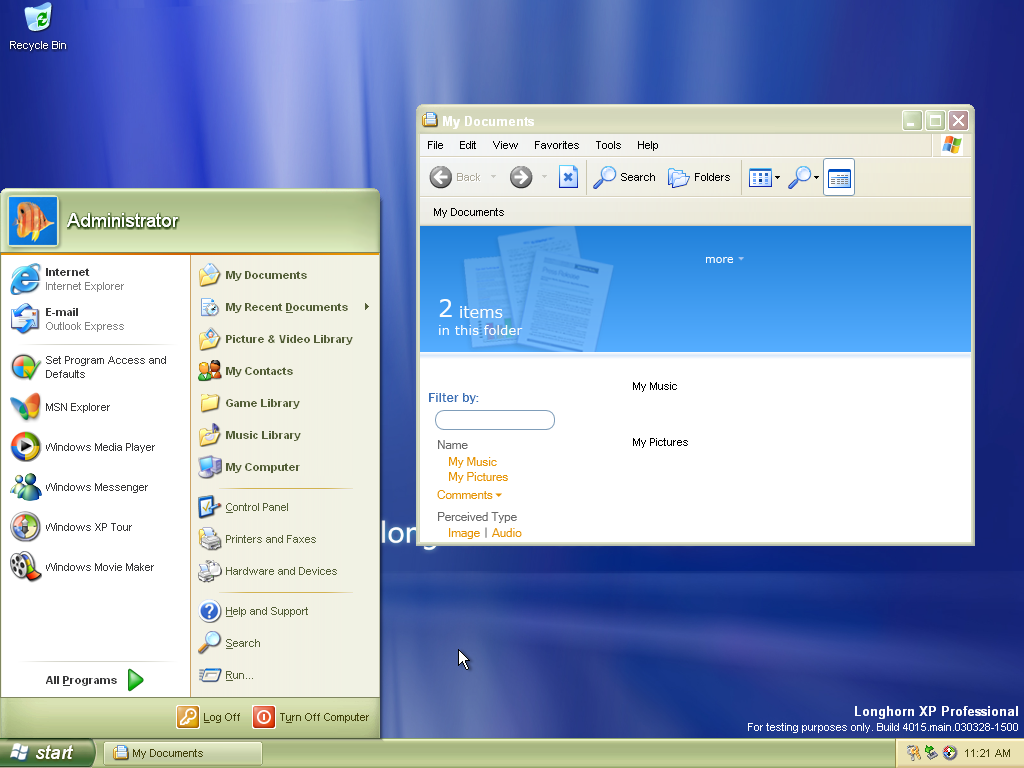The height and width of the screenshot is (768, 1024).
Task: Open the Tools menu
Action: [x=608, y=145]
